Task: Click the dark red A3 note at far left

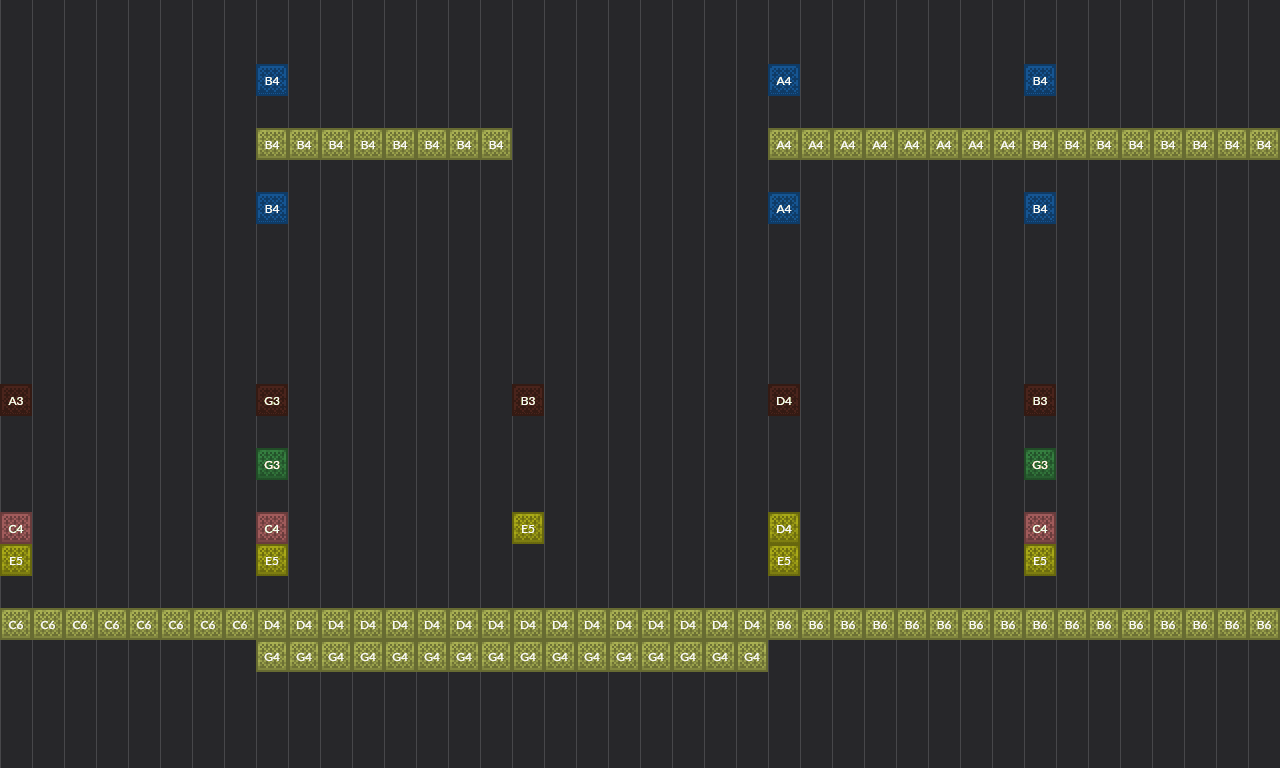Action: pos(16,400)
